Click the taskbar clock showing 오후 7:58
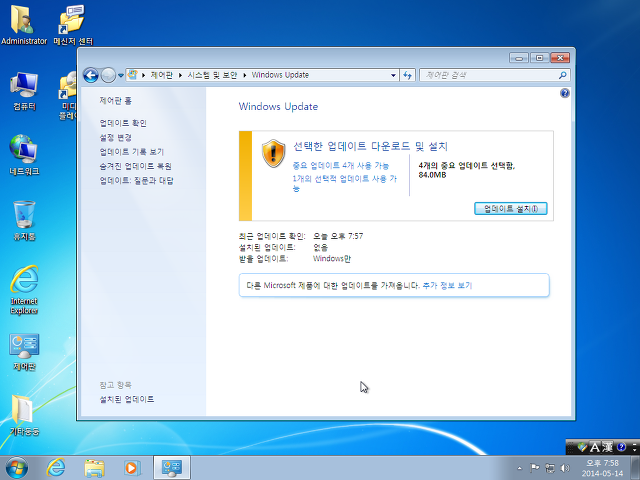 pos(602,468)
